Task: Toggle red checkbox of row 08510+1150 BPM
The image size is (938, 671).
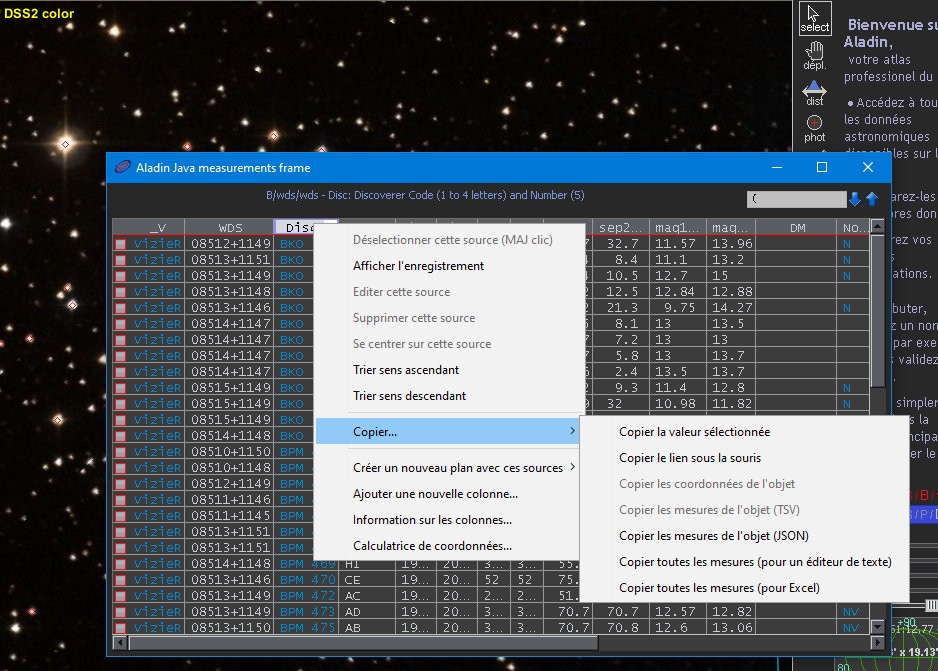Action: point(121,452)
